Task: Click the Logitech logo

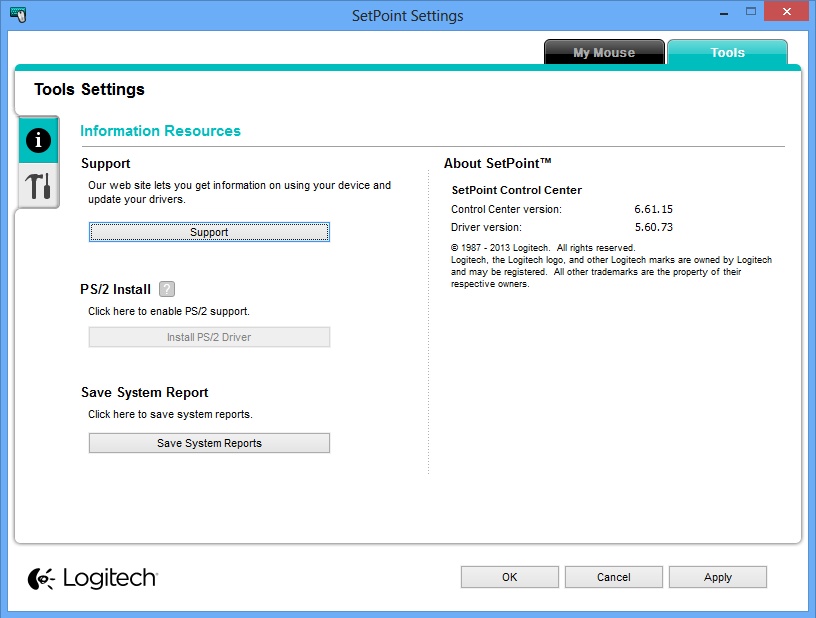Action: (93, 578)
